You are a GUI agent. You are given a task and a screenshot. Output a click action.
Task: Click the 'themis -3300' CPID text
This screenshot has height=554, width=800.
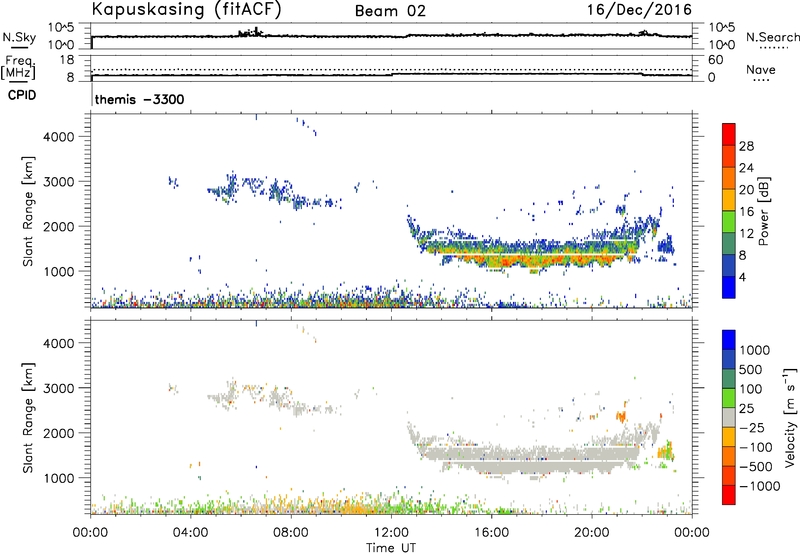tap(139, 99)
